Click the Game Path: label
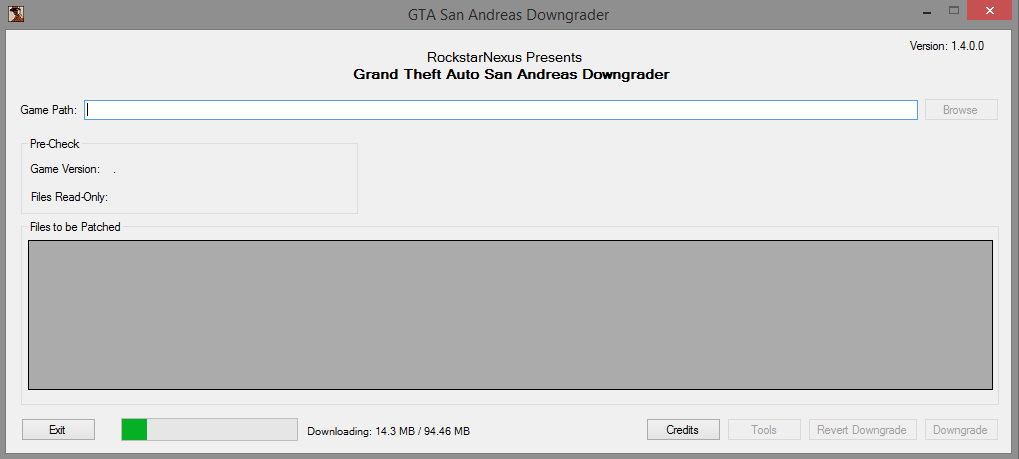Screen dimensions: 1019x459 tap(49, 110)
